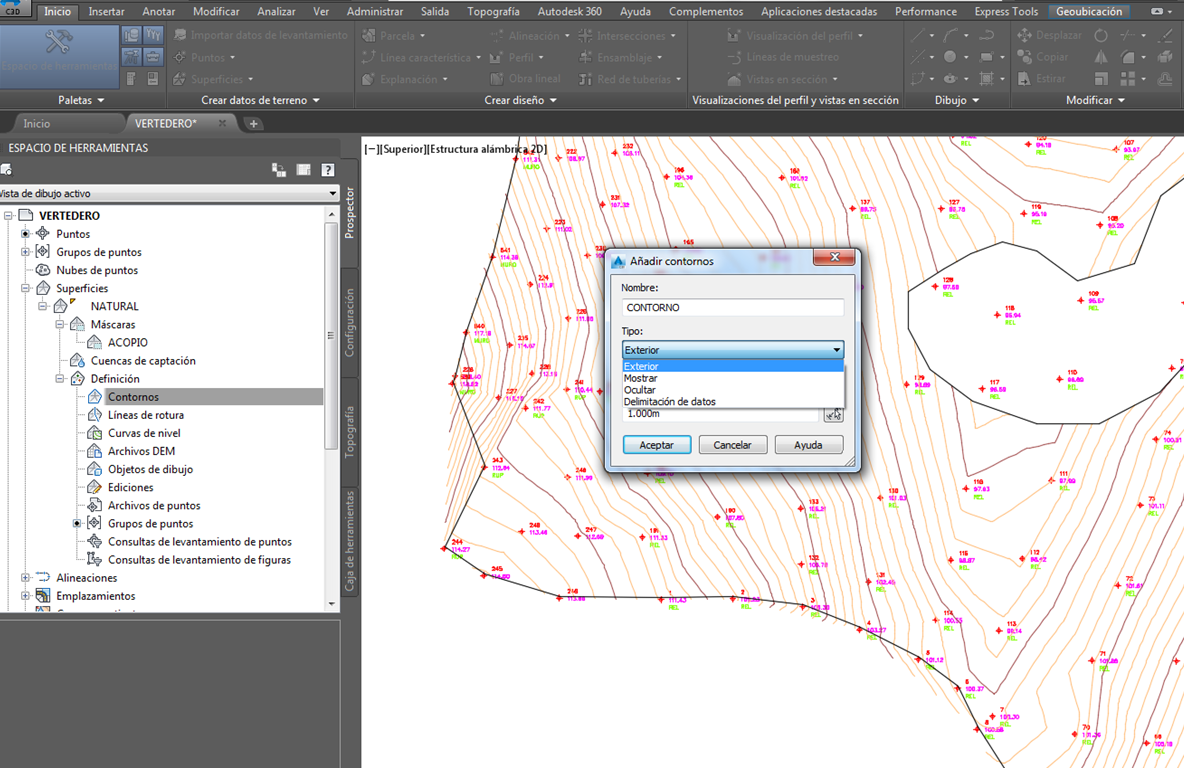1184x768 pixels.
Task: Expand the Alineaciones tree node
Action: point(24,577)
